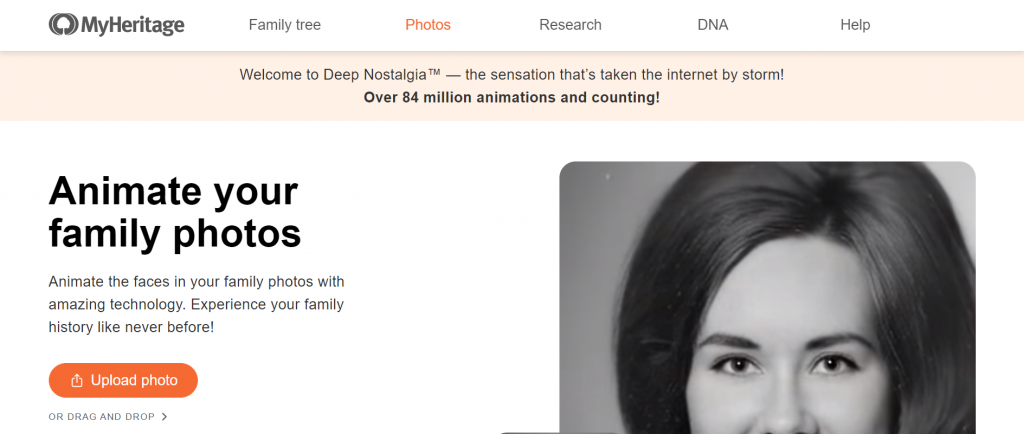Open the Family tree menu
Viewport: 1024px width, 434px height.
(285, 25)
